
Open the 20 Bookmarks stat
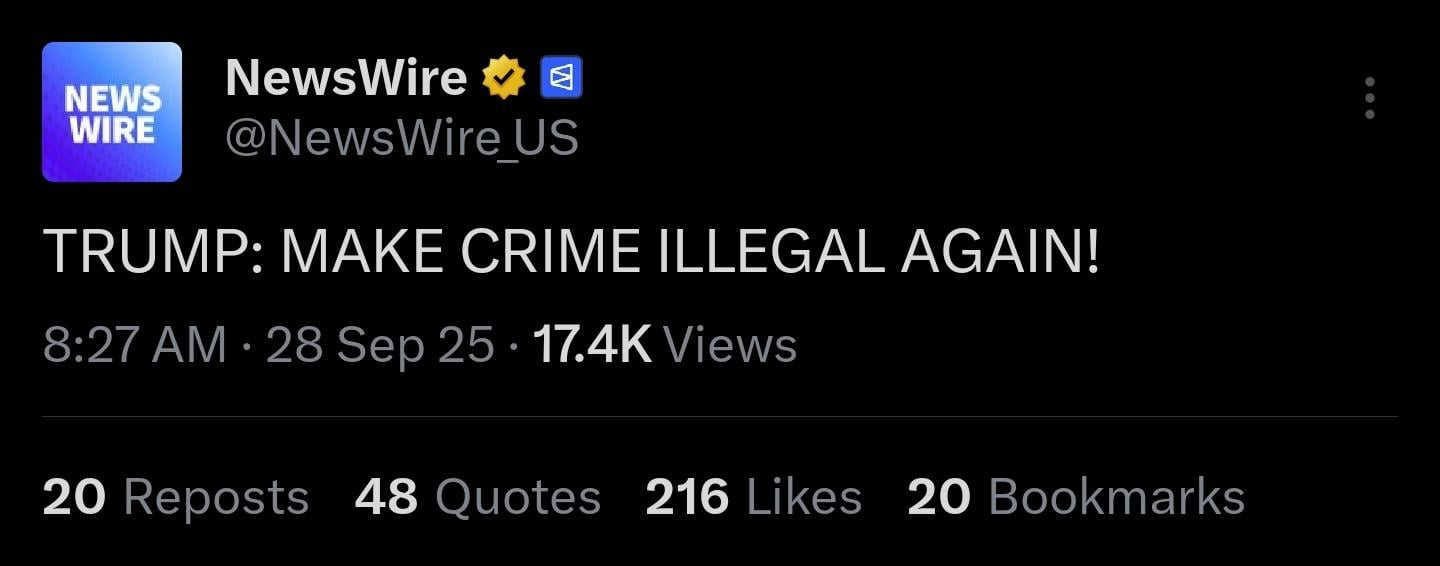point(1076,497)
